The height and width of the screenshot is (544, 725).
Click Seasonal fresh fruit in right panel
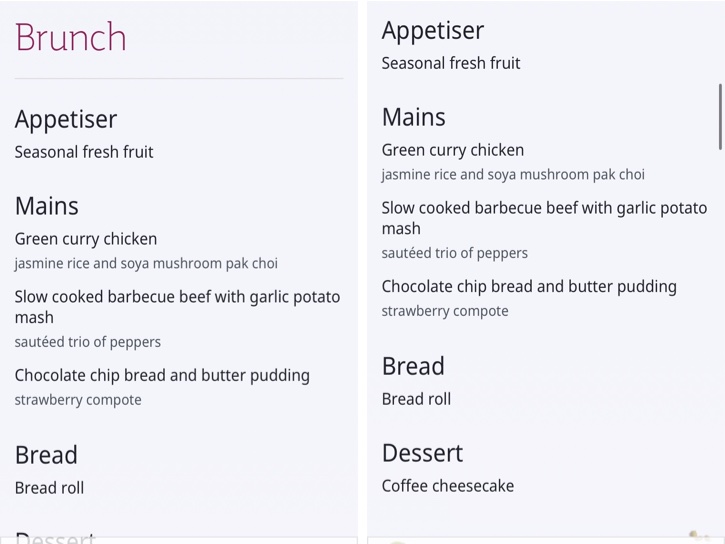451,63
